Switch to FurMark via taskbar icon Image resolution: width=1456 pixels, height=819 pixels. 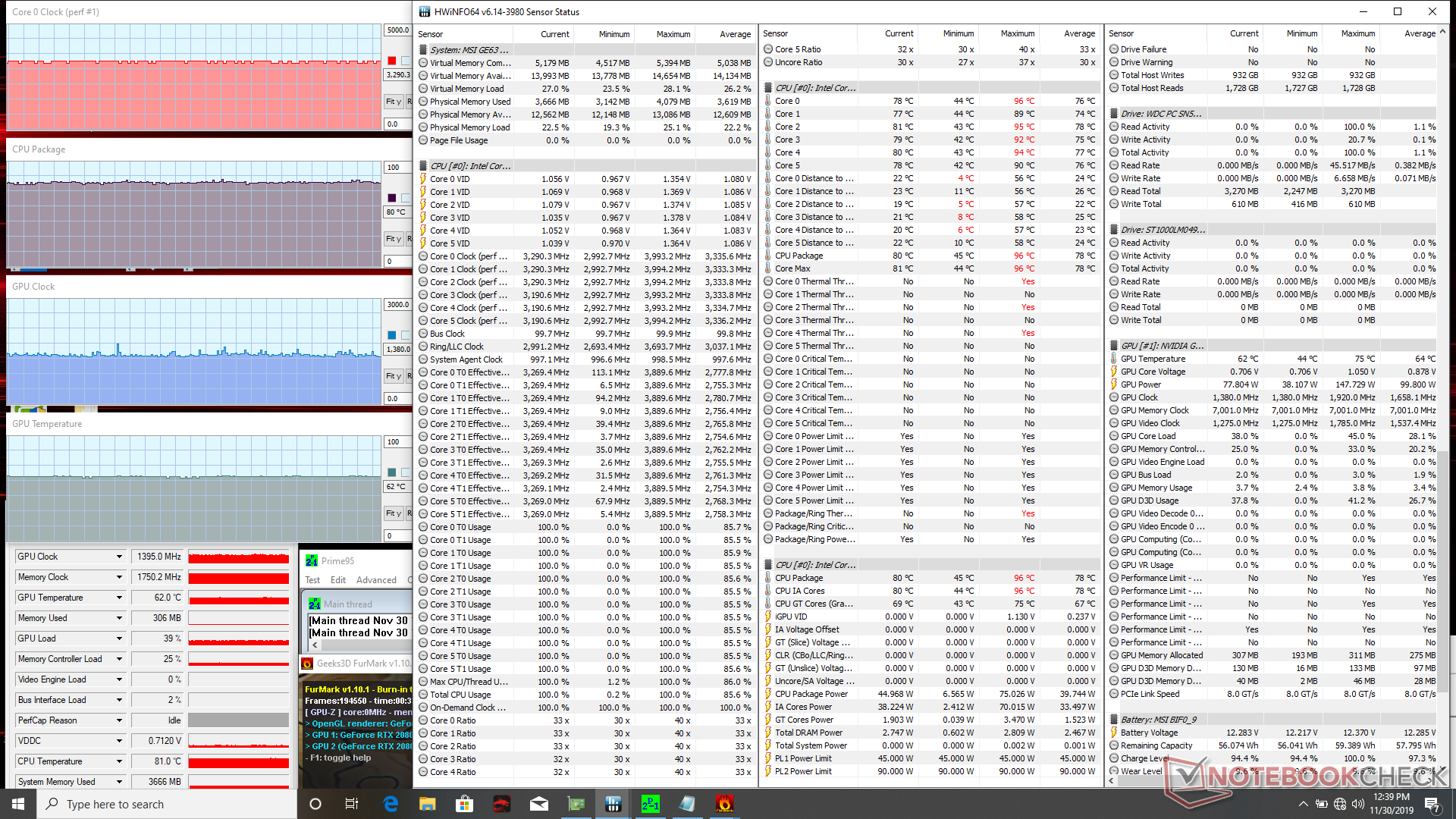click(725, 804)
